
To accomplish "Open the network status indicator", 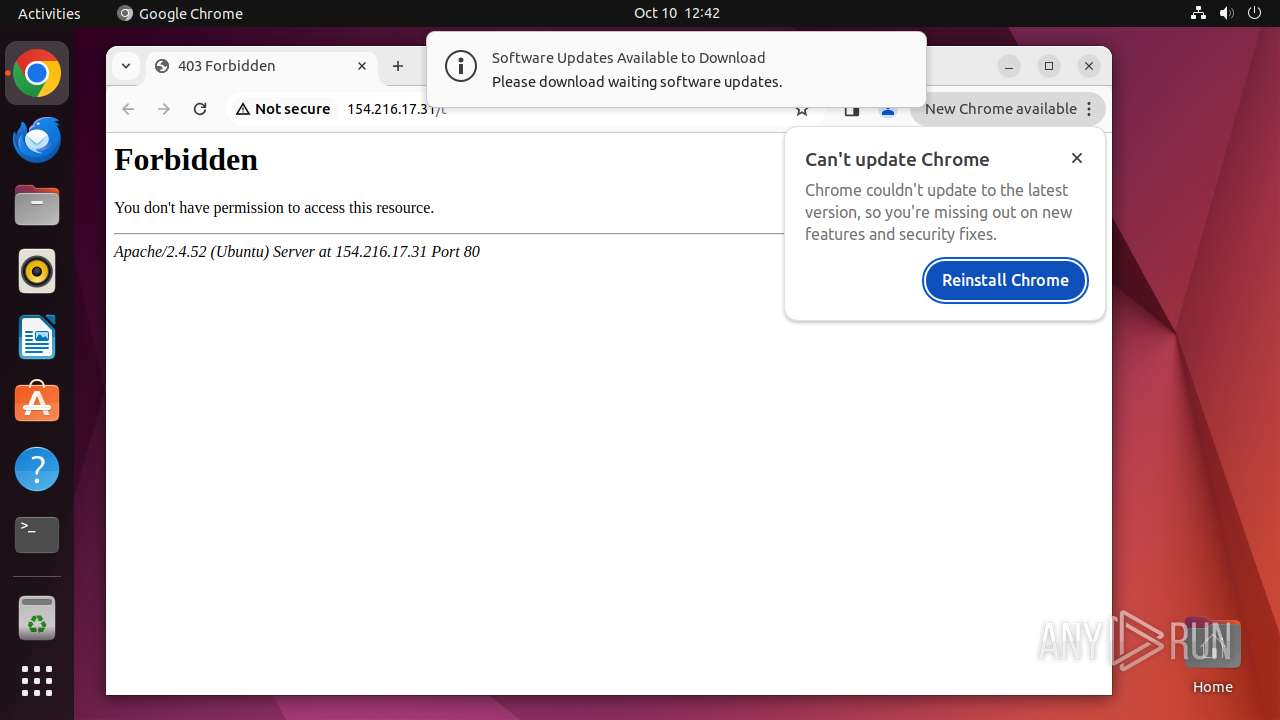I will click(1198, 13).
